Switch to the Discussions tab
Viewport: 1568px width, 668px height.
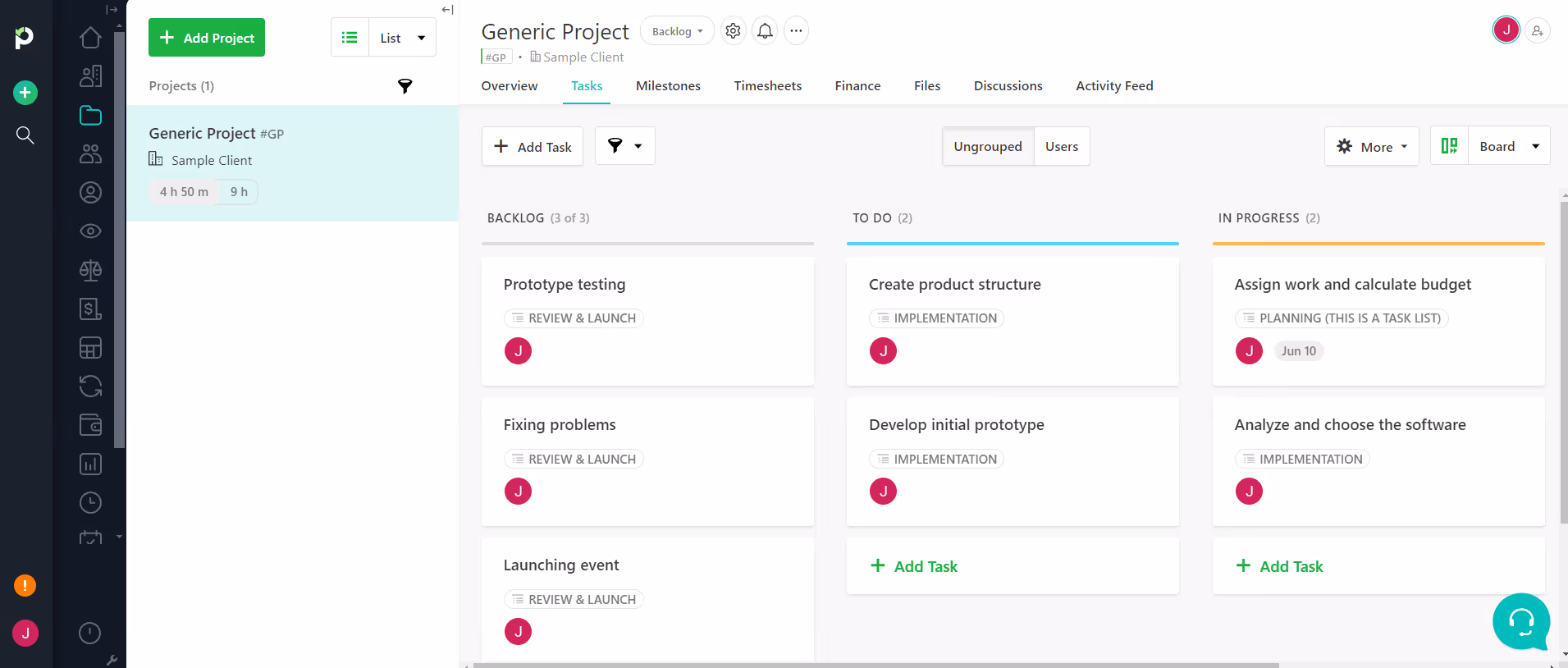pyautogui.click(x=1008, y=86)
